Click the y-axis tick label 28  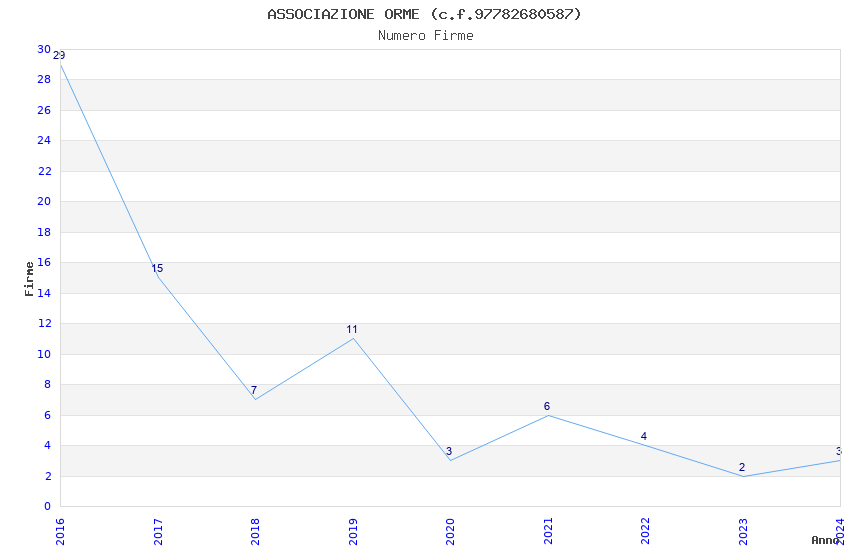tap(44, 80)
